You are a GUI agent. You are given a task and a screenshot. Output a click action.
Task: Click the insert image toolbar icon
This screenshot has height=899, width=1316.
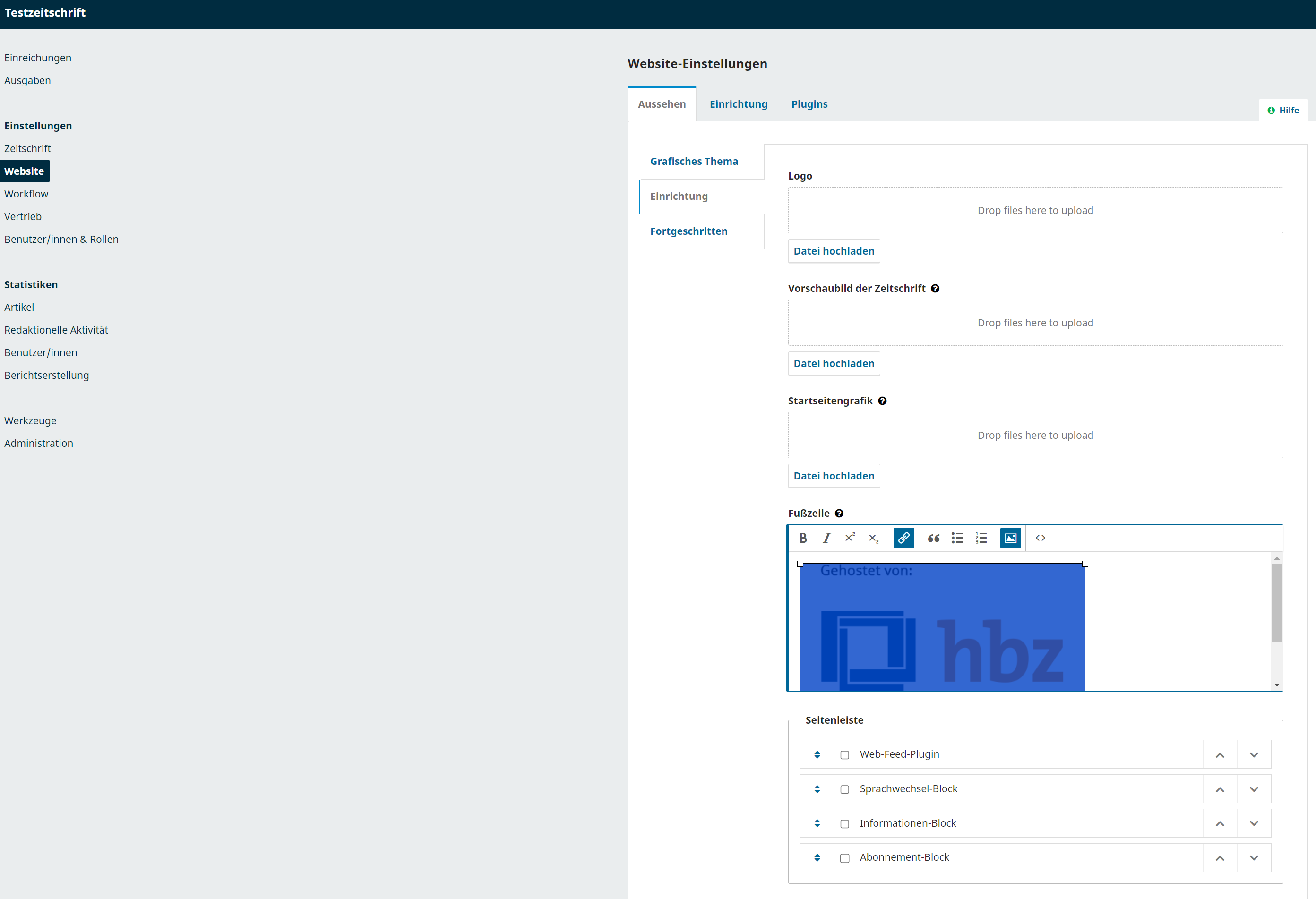click(1010, 538)
